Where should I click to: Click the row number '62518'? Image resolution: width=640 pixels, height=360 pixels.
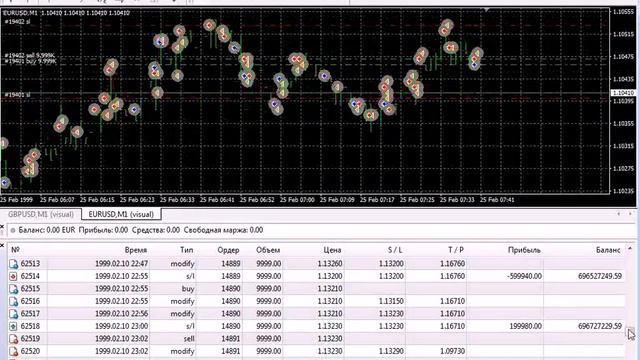(30, 327)
